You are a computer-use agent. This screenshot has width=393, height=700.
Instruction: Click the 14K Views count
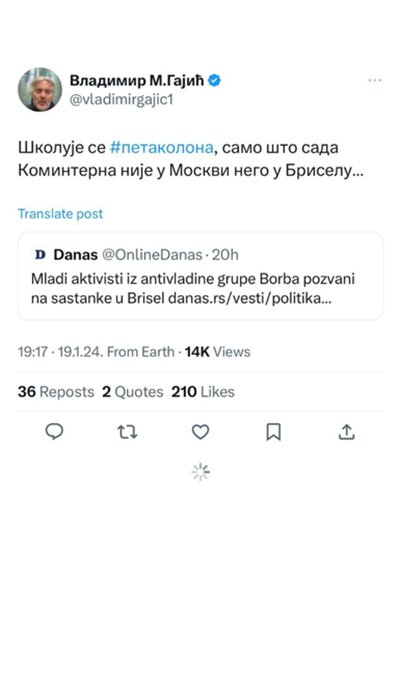click(x=217, y=352)
